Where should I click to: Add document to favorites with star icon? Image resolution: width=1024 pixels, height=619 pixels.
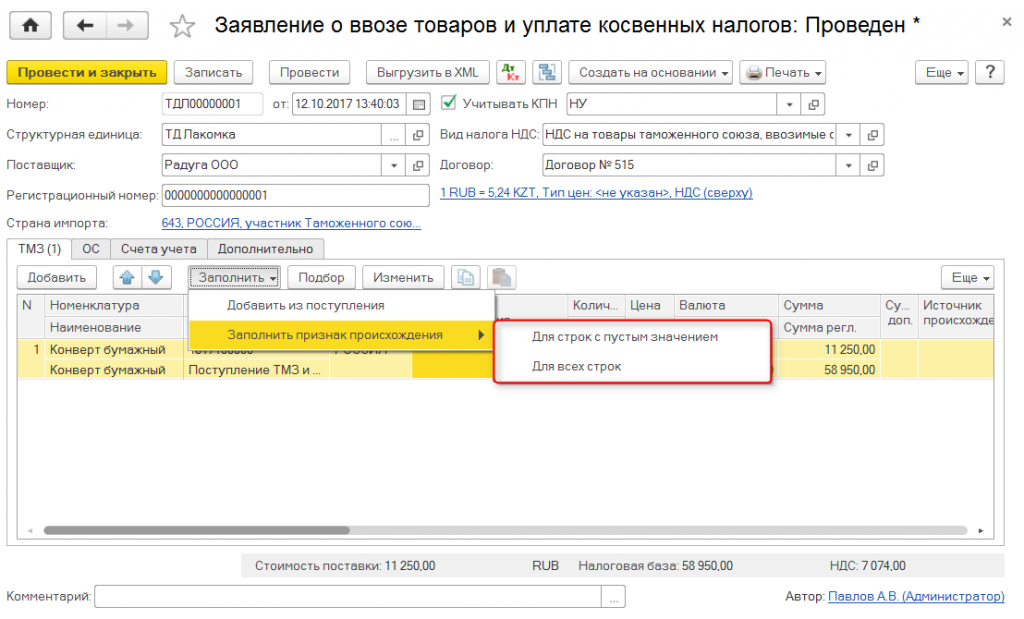(182, 27)
